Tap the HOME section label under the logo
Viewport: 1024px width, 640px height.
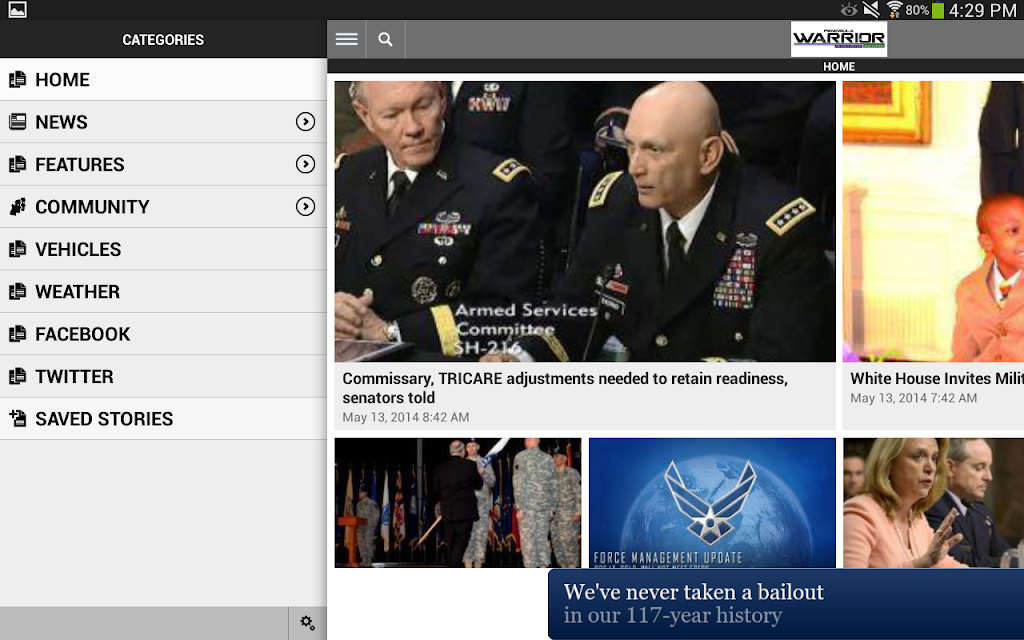(x=839, y=67)
